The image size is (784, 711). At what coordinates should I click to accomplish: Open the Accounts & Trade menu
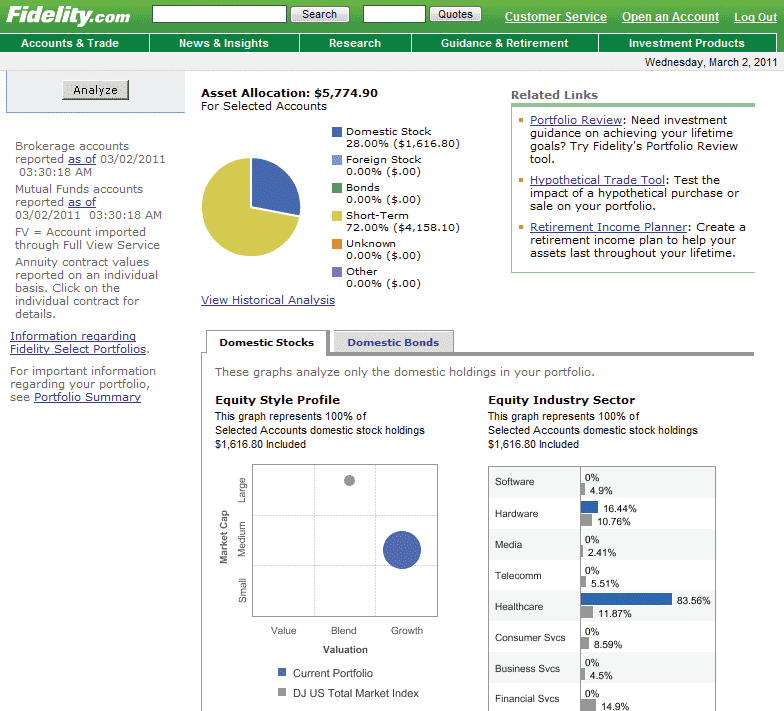[x=70, y=44]
